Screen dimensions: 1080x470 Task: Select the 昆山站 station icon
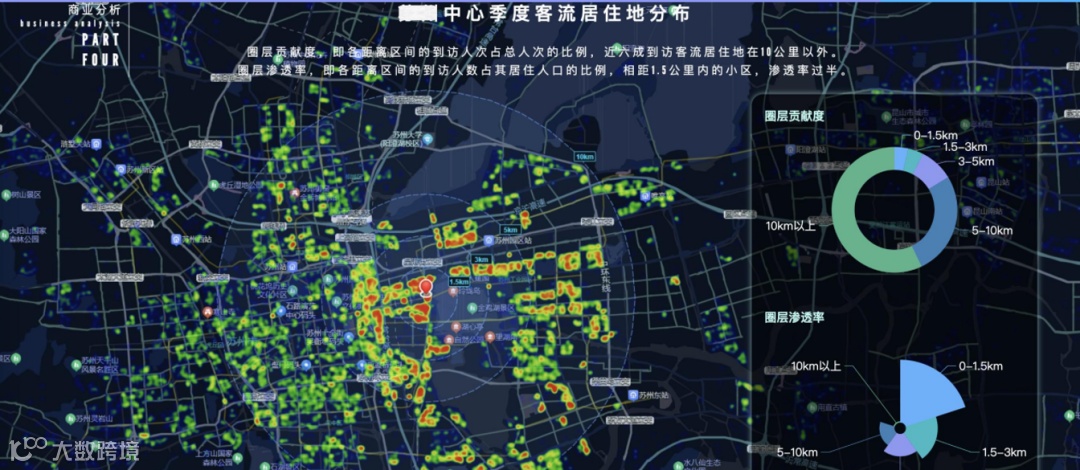(x=981, y=182)
